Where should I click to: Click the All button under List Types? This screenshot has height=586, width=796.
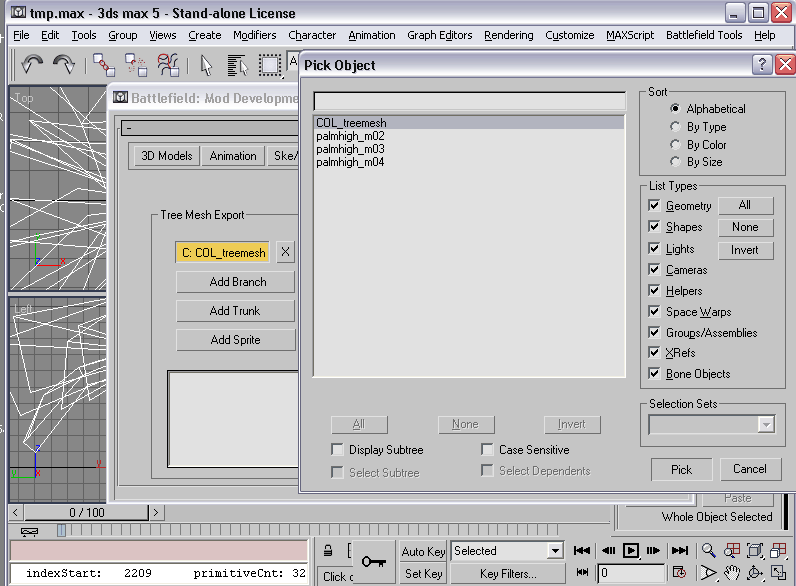(745, 205)
